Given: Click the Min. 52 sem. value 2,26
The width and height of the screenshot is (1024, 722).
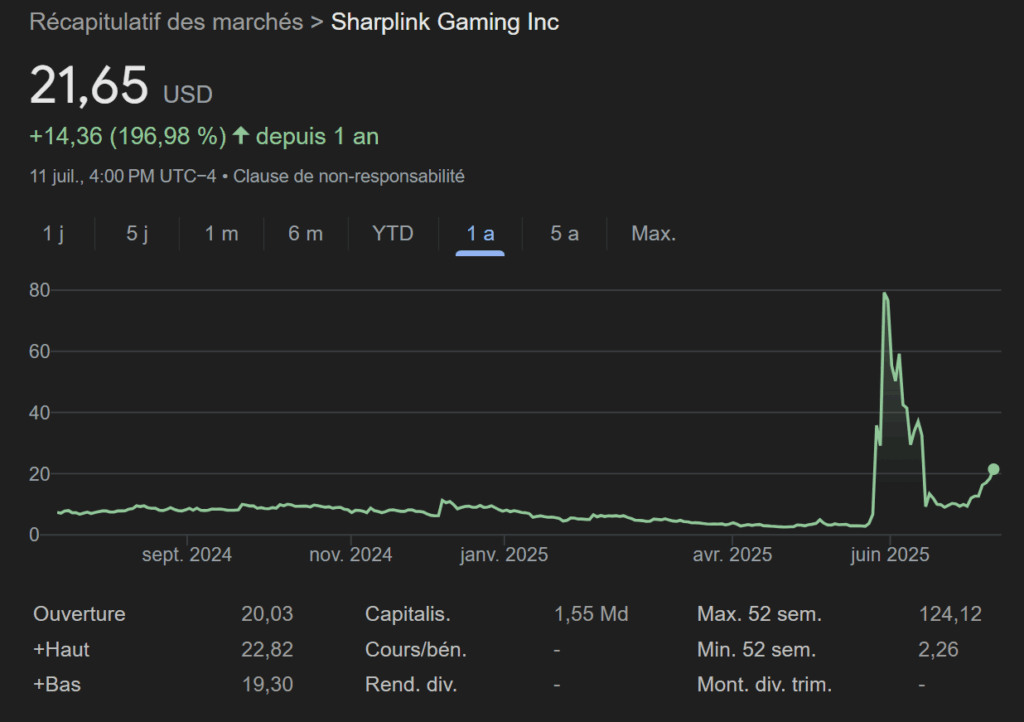Looking at the screenshot, I should pos(938,650).
